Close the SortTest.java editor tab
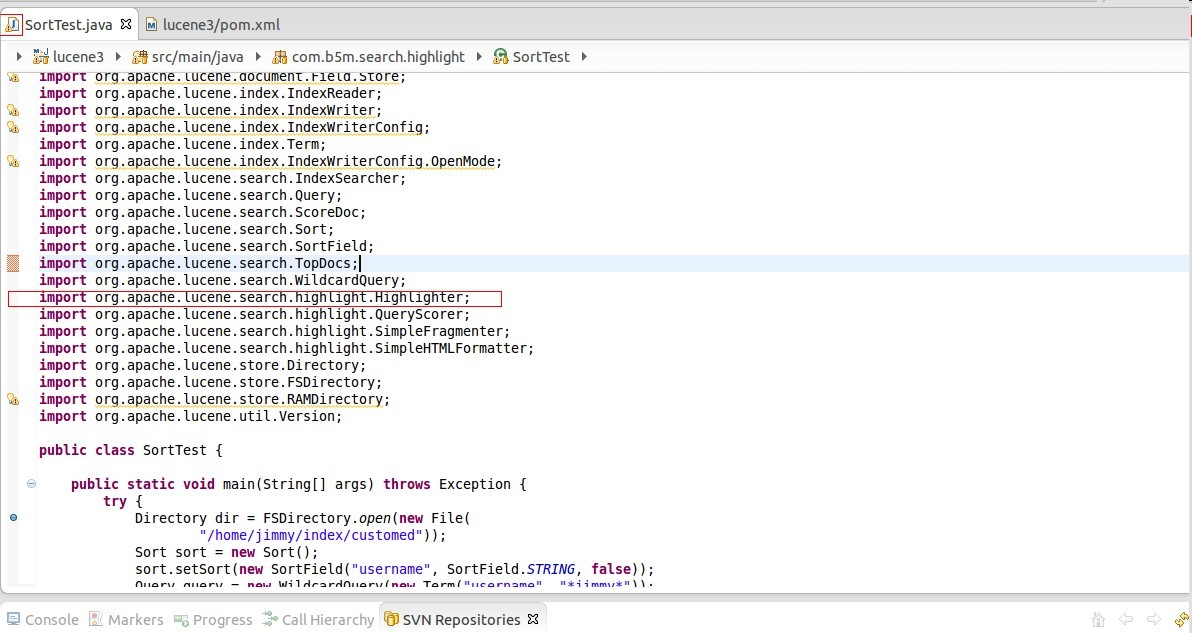 point(126,24)
